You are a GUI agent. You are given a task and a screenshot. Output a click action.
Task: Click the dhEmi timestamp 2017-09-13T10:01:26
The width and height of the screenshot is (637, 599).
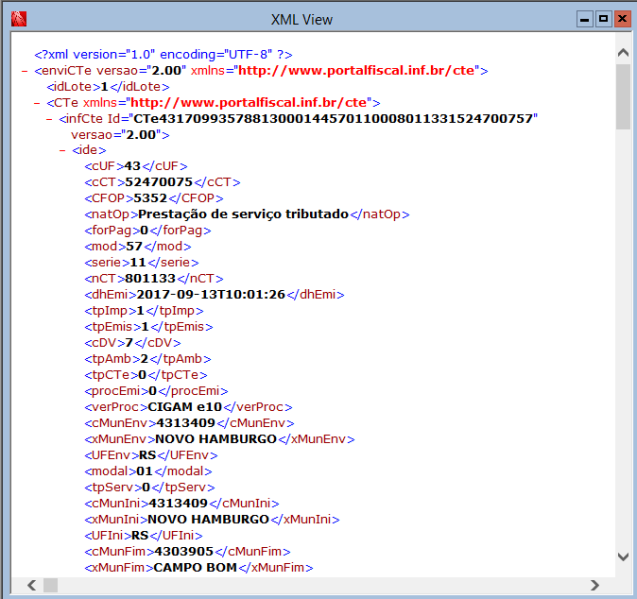point(211,294)
